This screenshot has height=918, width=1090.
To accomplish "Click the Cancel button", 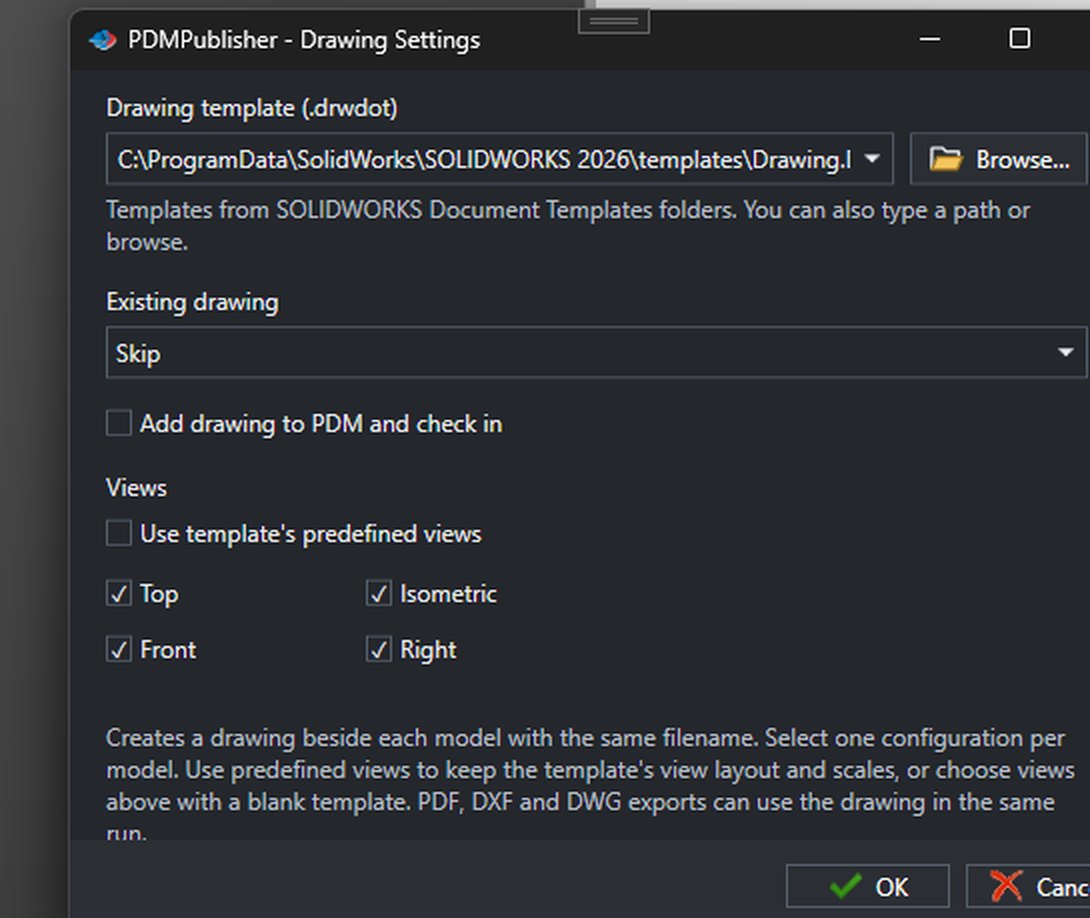I will click(1028, 887).
